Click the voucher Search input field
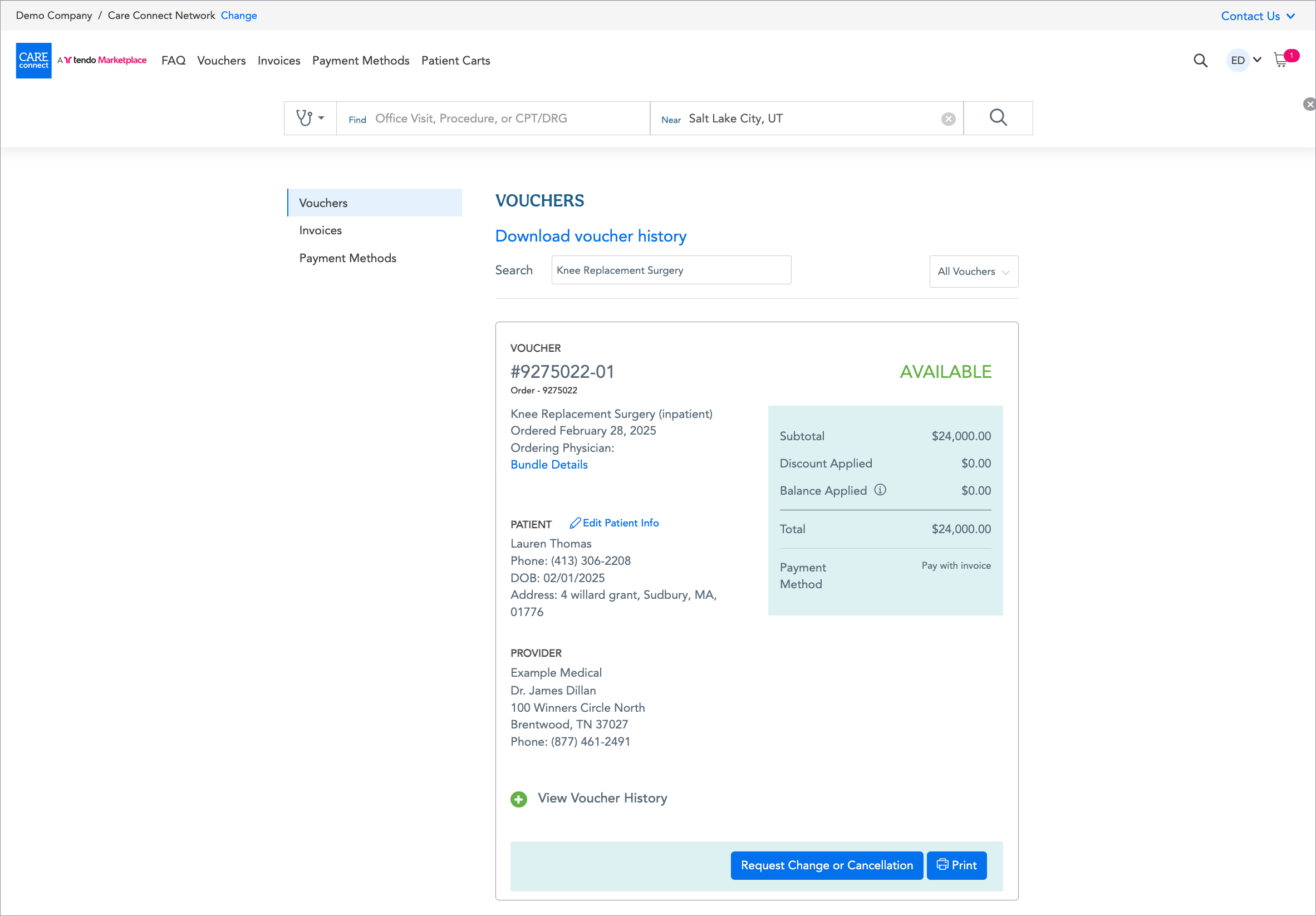 click(x=671, y=270)
